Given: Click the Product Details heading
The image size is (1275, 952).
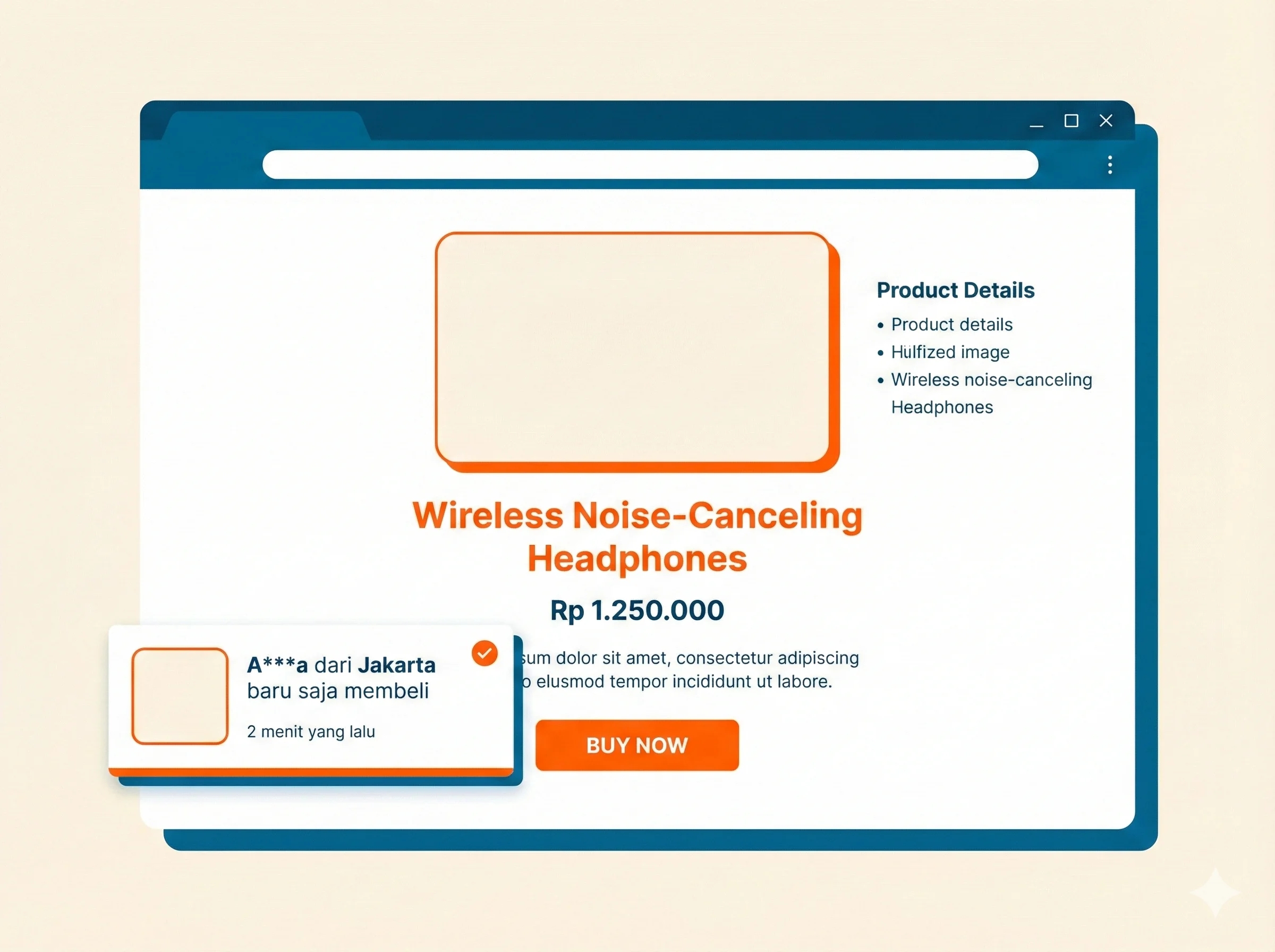Looking at the screenshot, I should [955, 290].
